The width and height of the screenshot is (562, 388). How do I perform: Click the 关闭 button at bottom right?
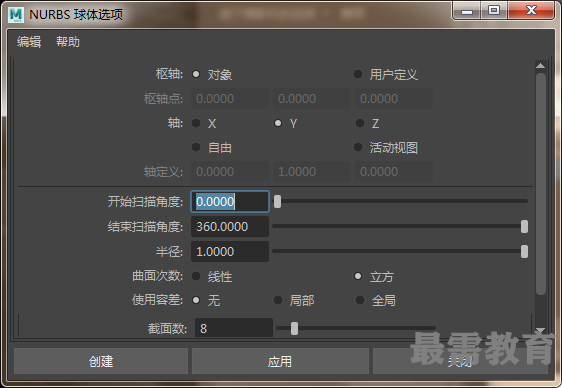click(x=460, y=361)
